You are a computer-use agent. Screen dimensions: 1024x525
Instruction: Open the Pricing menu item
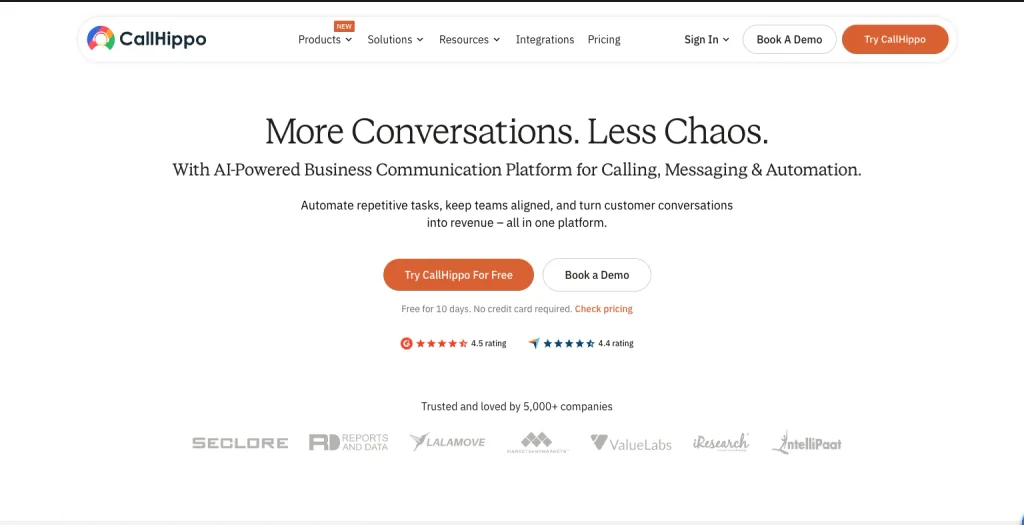[x=604, y=39]
